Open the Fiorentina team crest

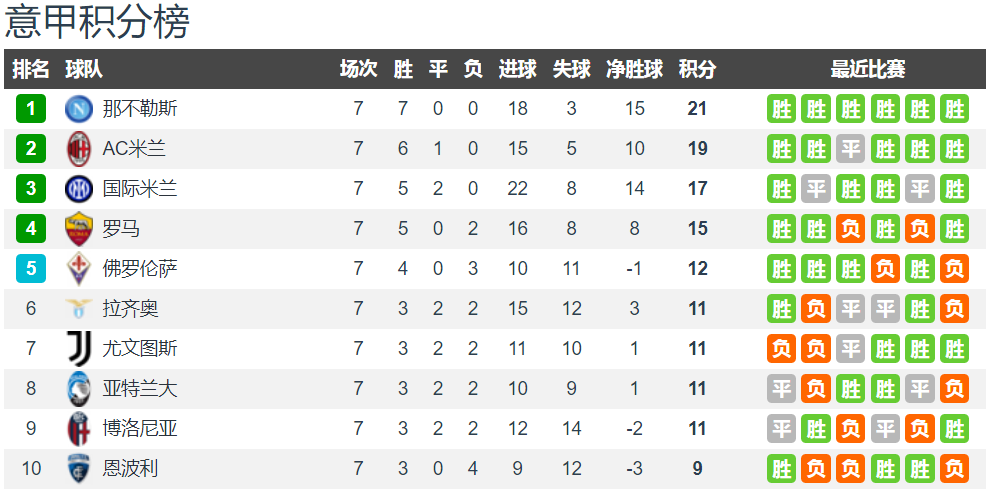pos(79,269)
